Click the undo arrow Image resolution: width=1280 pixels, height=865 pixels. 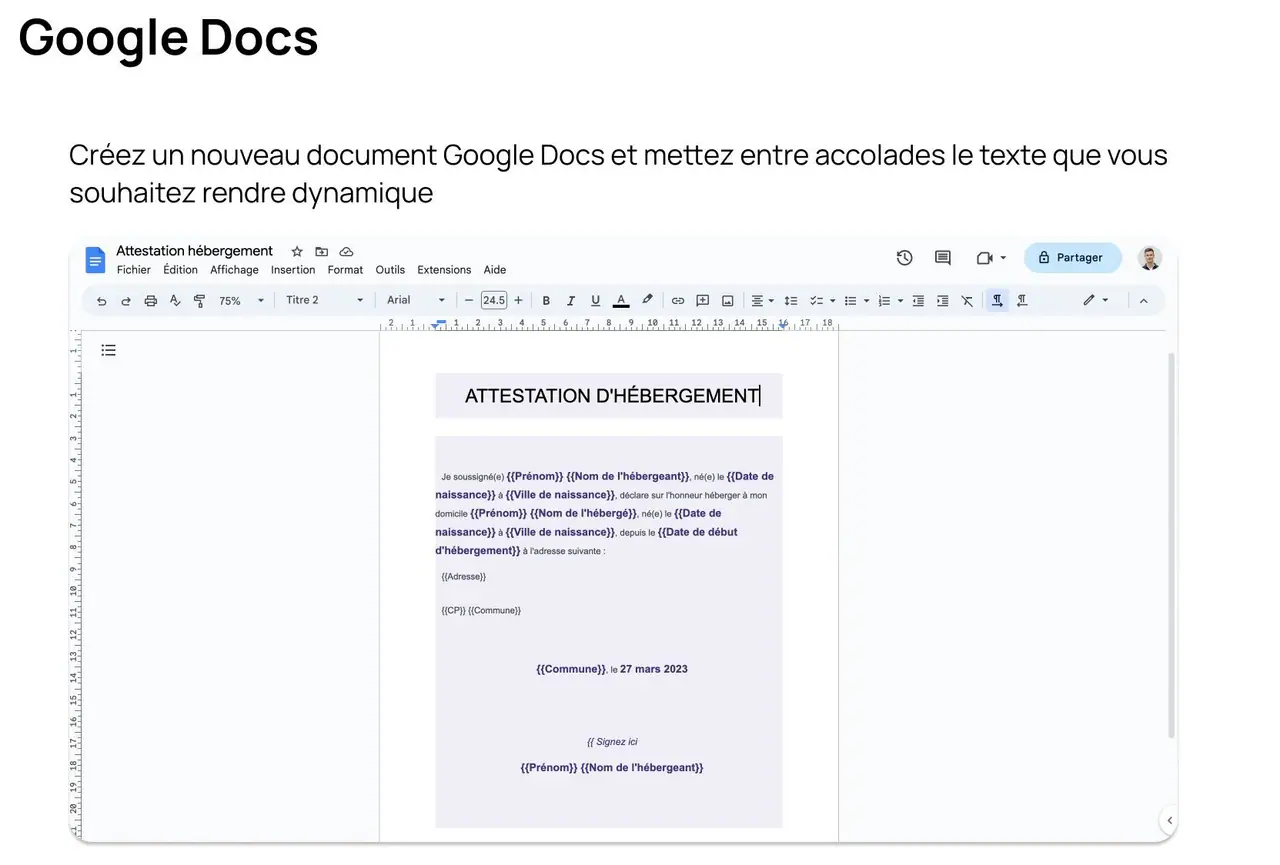click(102, 300)
